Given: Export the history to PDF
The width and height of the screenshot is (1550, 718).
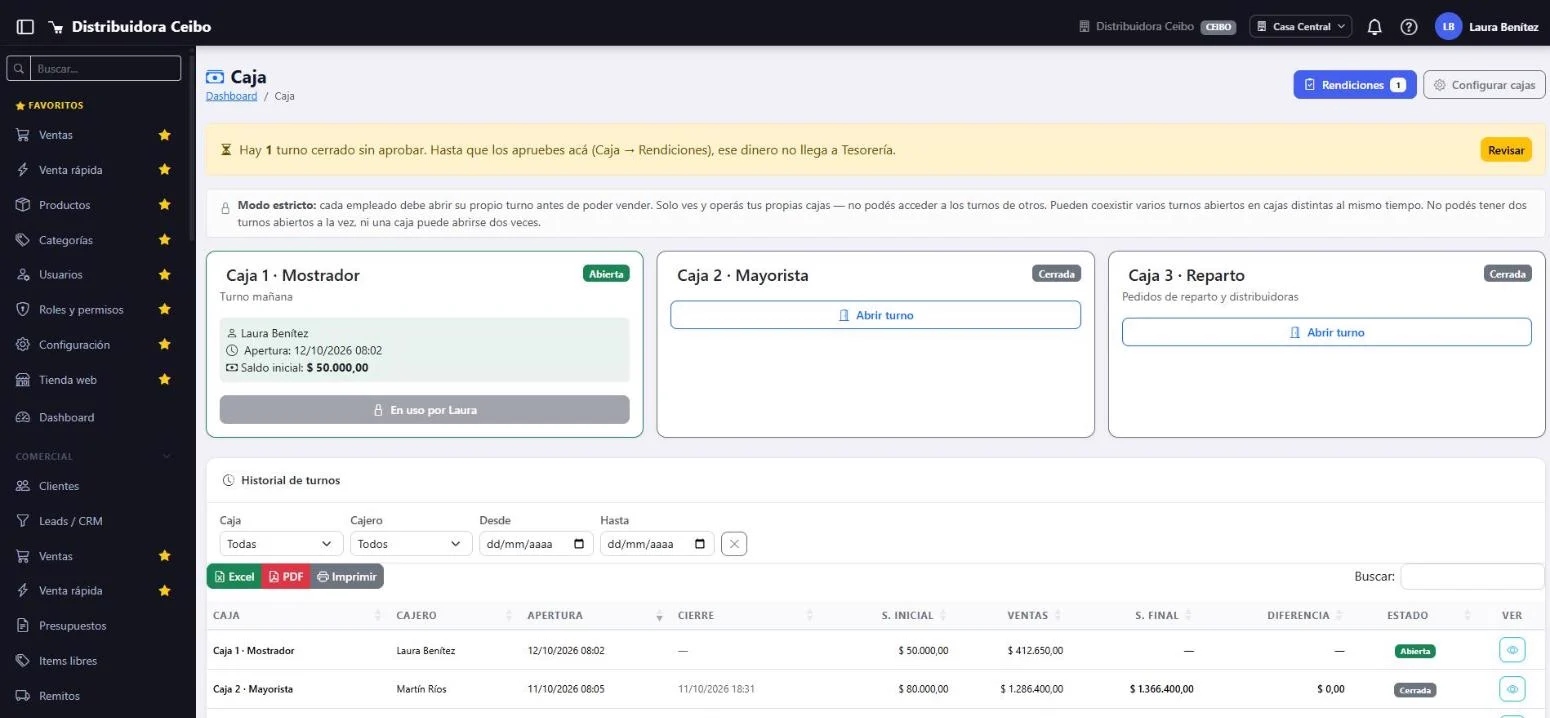Looking at the screenshot, I should tap(286, 576).
